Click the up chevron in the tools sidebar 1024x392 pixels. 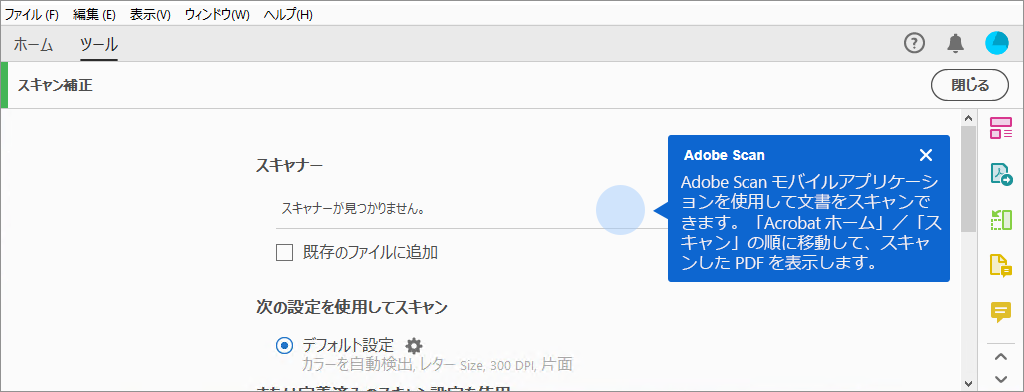click(x=1000, y=357)
